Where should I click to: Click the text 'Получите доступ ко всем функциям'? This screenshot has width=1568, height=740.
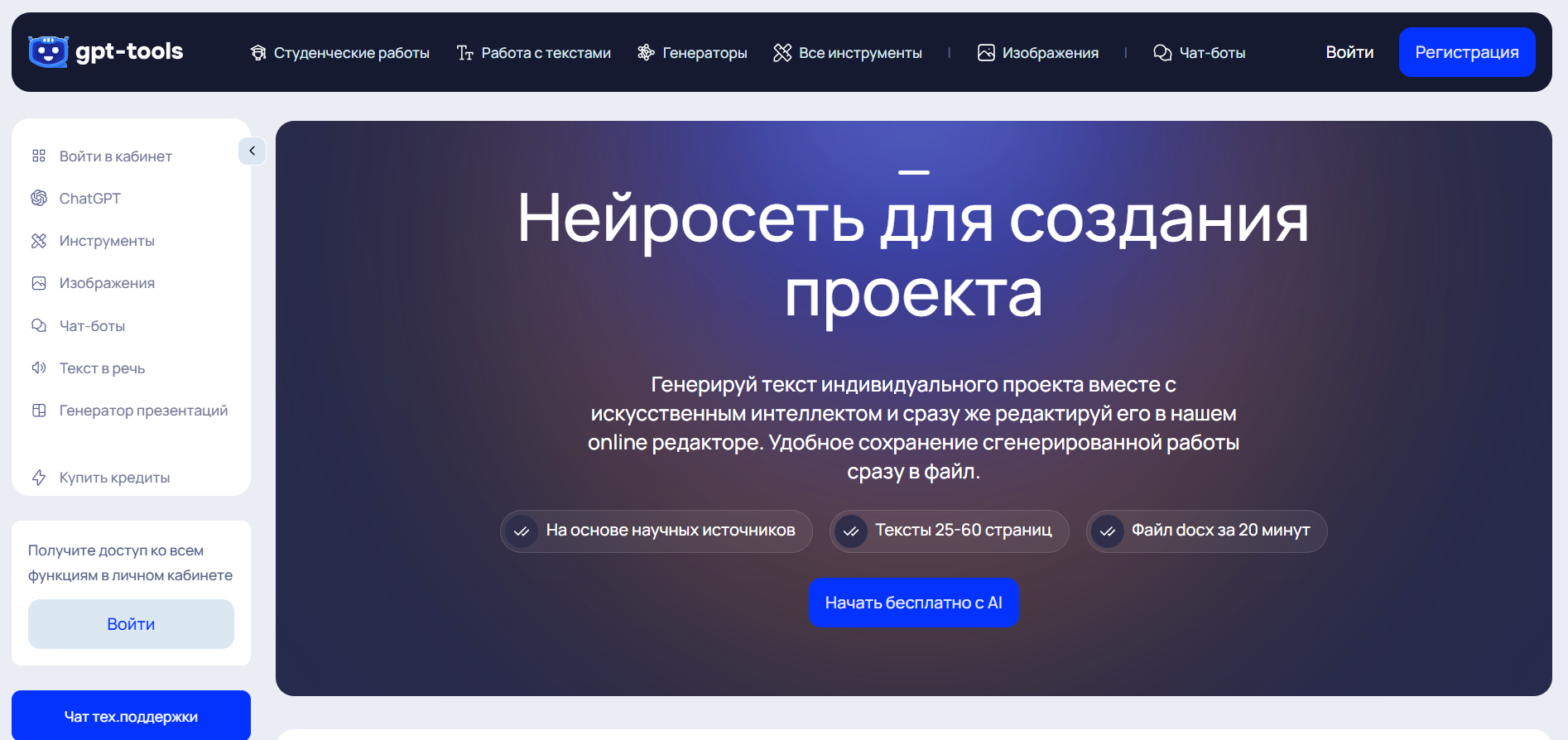tap(131, 563)
